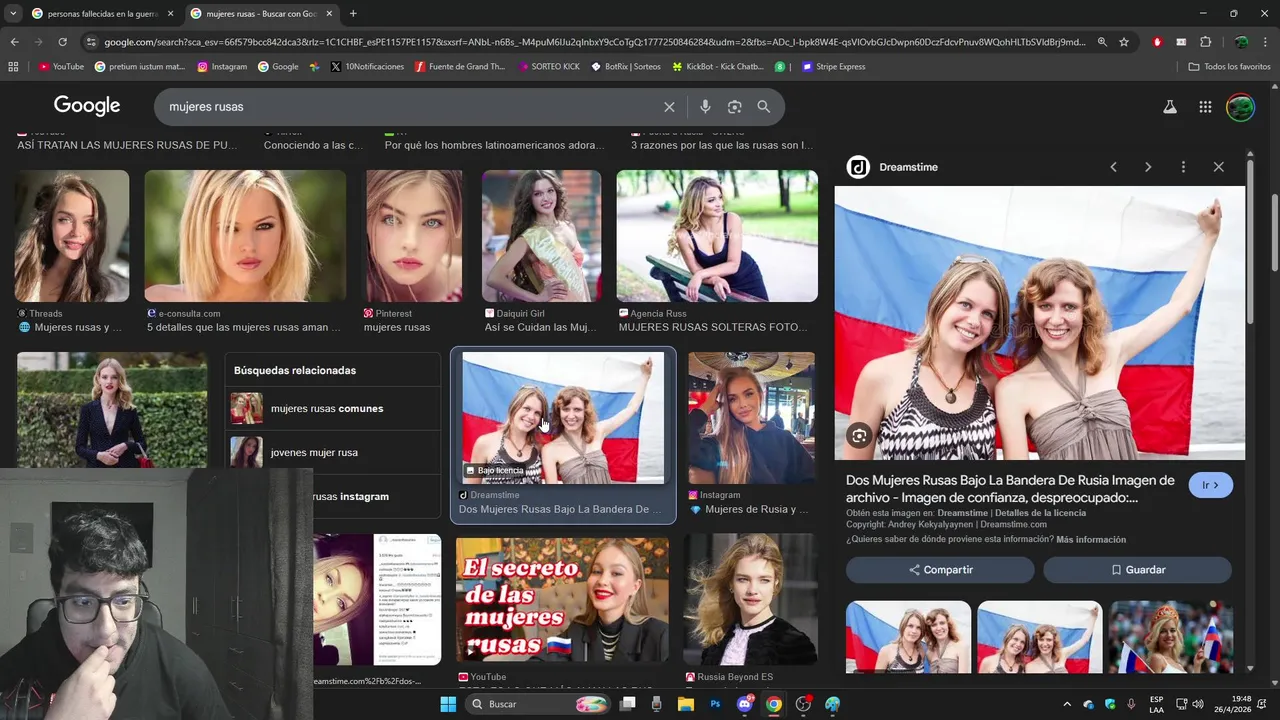Screen dimensions: 1280x720
Task: Clear the Google search box text
Action: [x=669, y=107]
